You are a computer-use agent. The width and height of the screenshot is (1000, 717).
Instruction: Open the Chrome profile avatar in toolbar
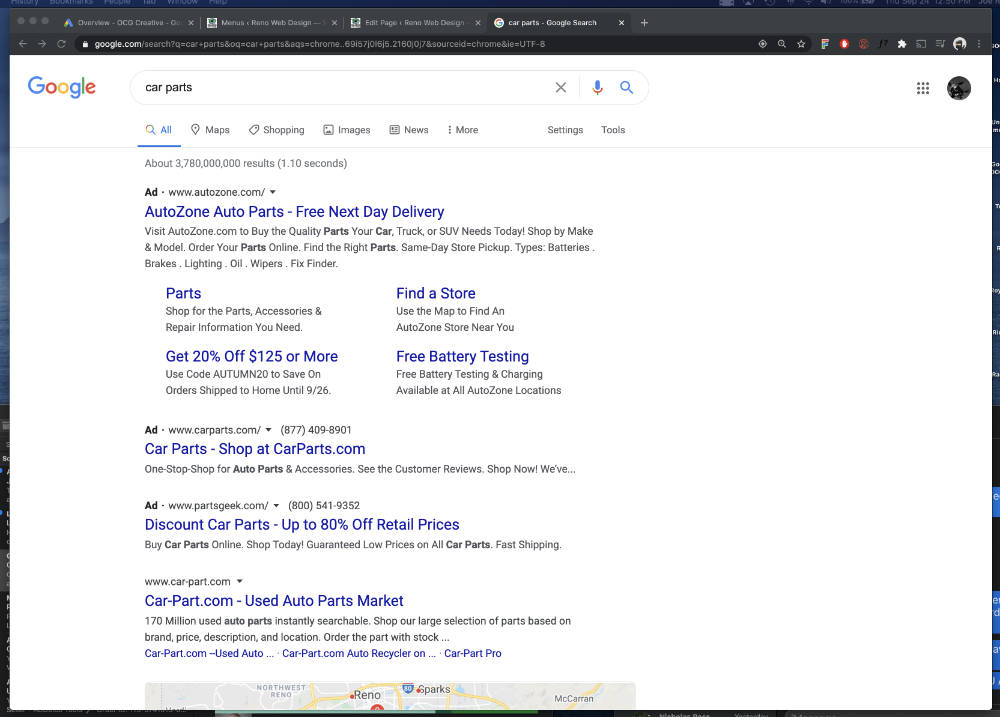pyautogui.click(x=959, y=44)
